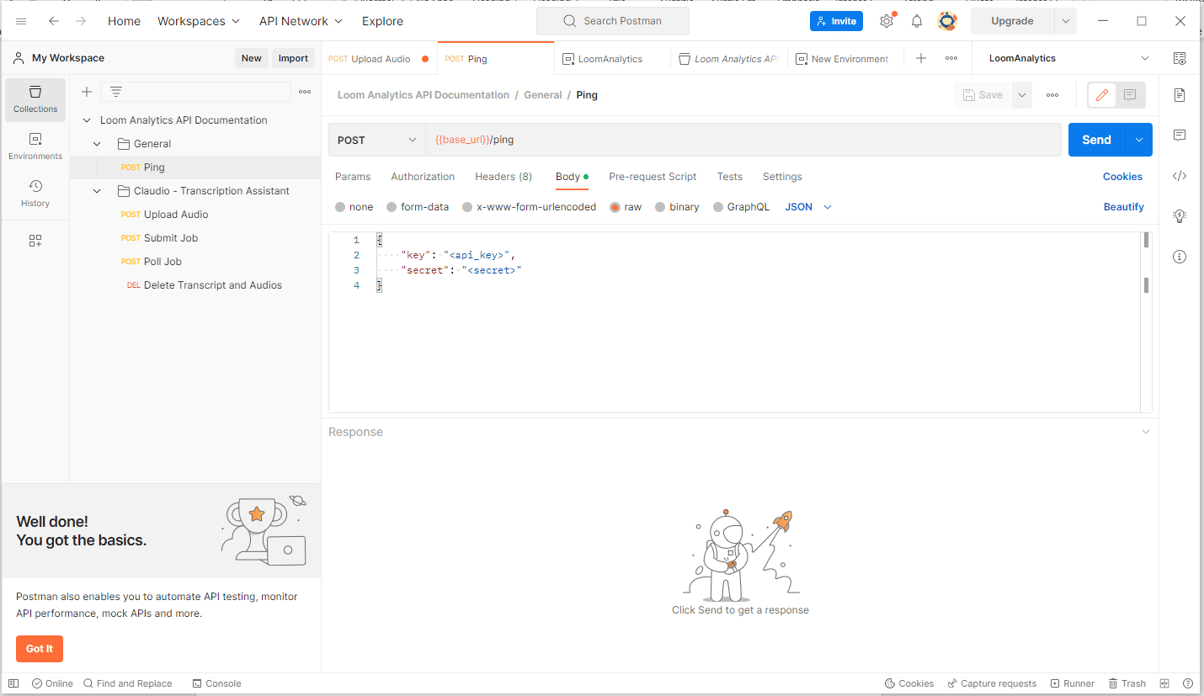This screenshot has height=696, width=1204.
Task: Click the Got It button
Action: [39, 649]
